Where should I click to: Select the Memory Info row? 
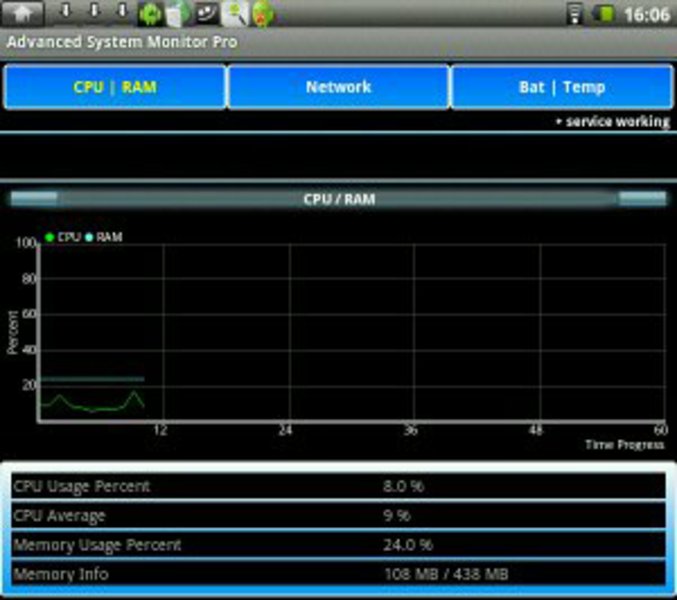click(x=338, y=574)
